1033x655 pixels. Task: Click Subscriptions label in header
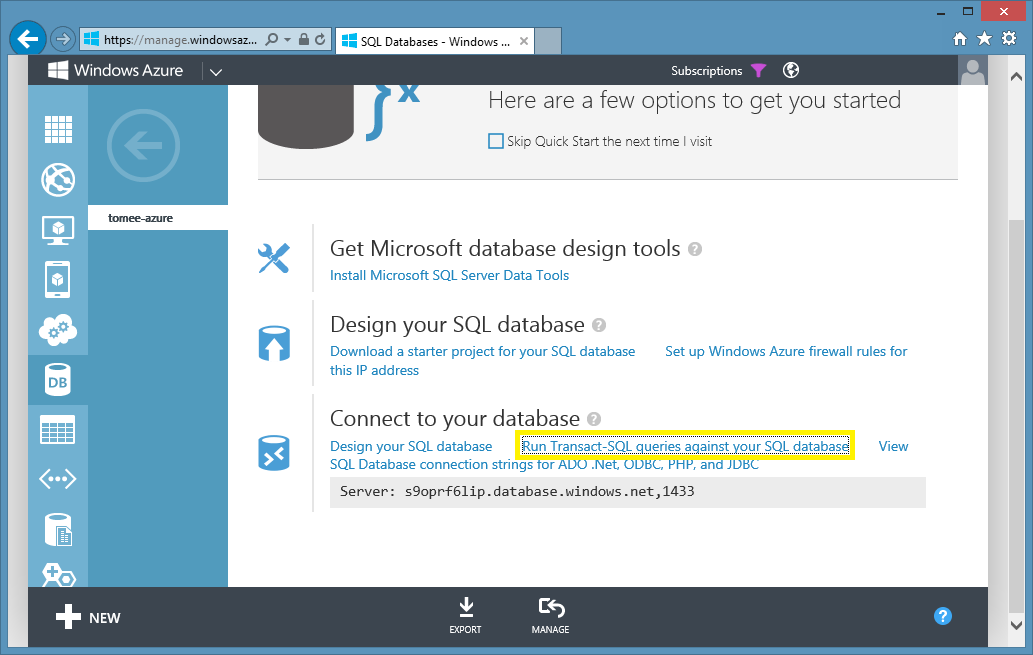point(706,71)
